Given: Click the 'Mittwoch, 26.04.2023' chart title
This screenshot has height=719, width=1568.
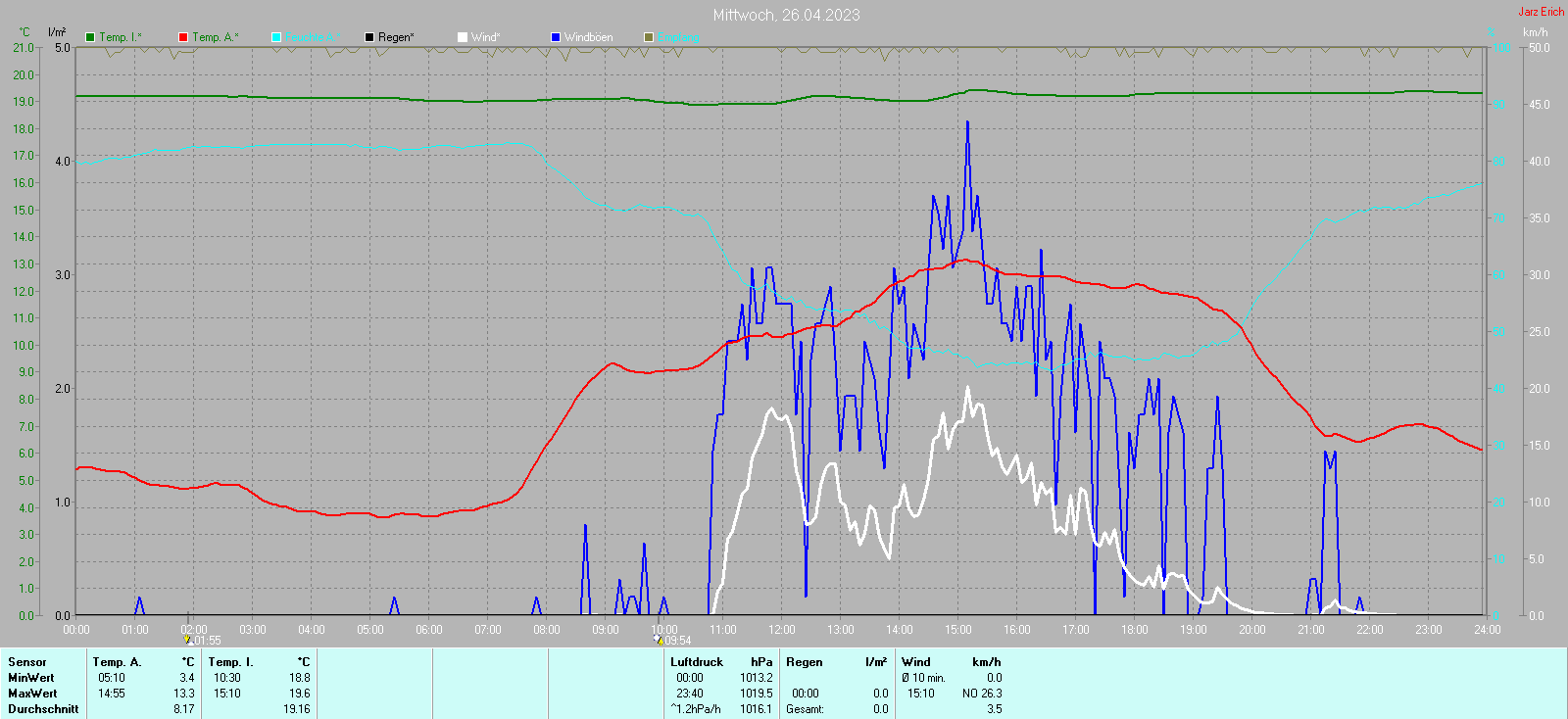Looking at the screenshot, I should tap(786, 15).
